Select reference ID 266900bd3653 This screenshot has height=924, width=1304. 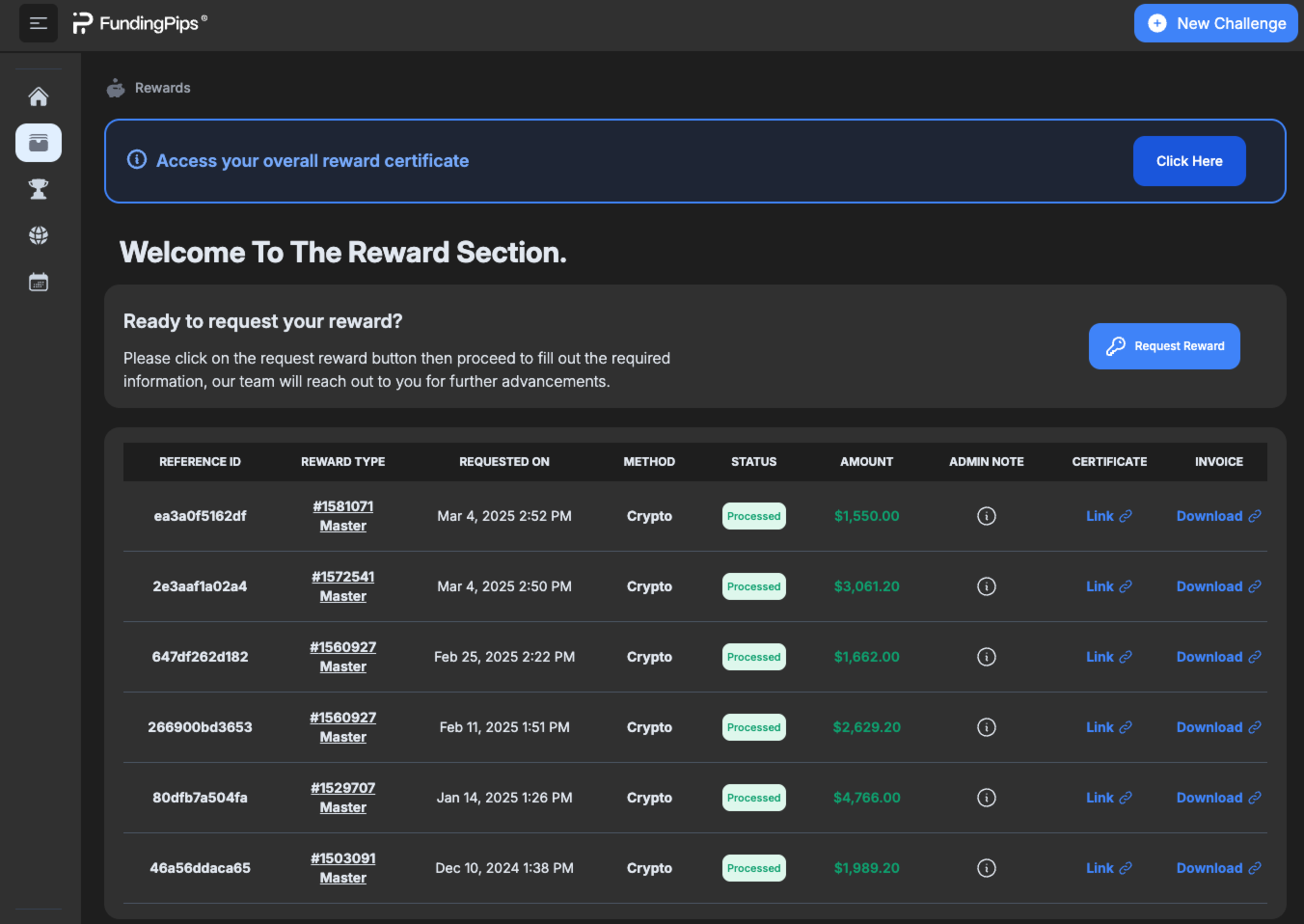(x=200, y=727)
